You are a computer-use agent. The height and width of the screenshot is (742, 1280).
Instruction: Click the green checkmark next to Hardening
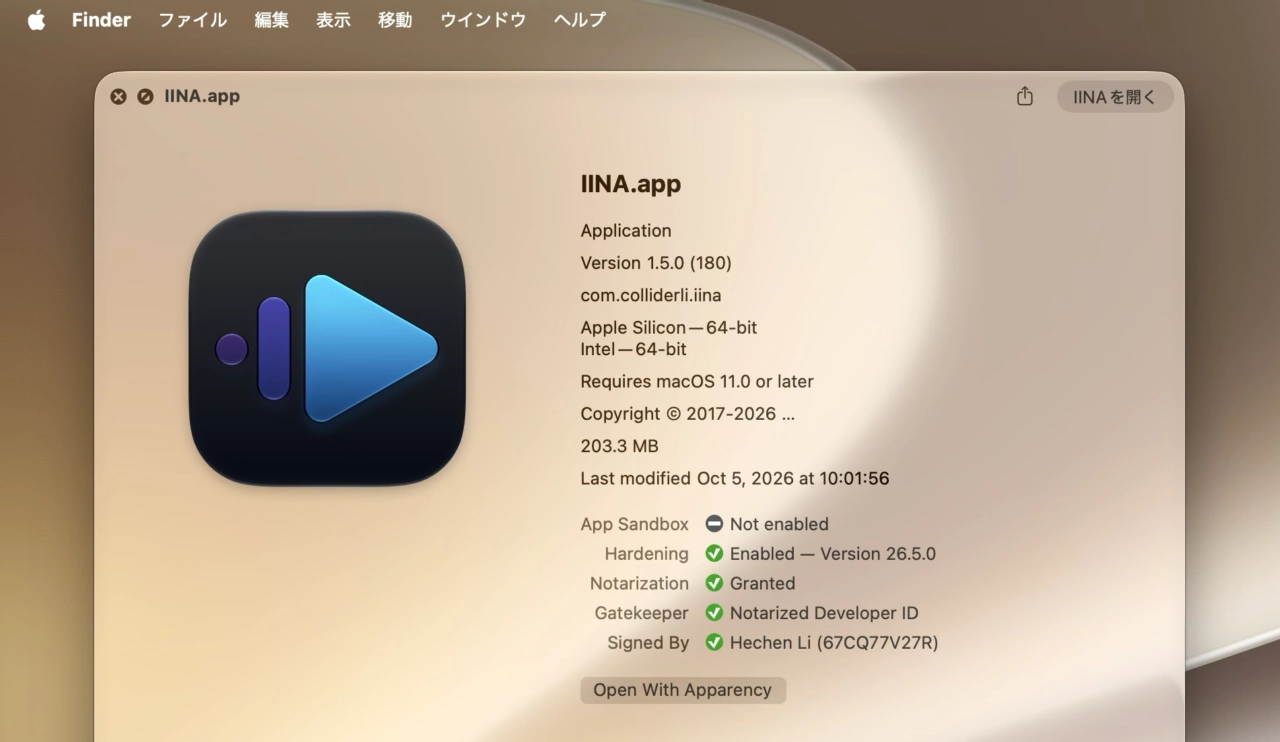coord(714,554)
